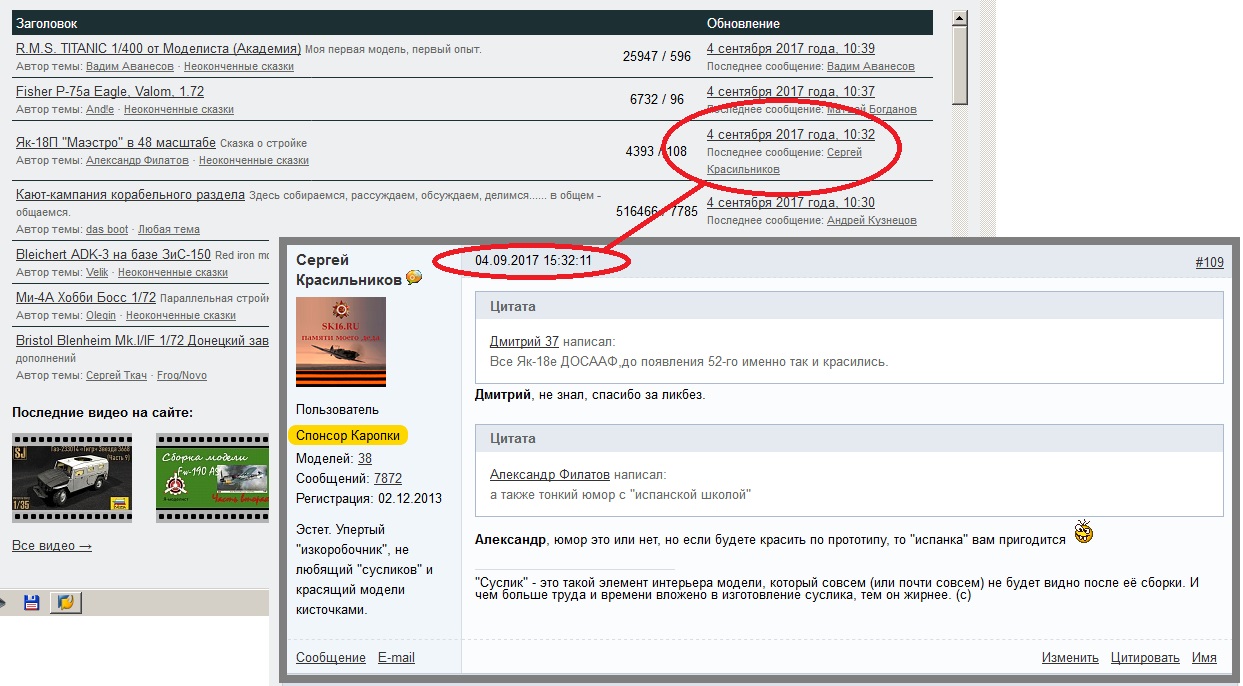
Task: Click the Спонсор Каропки yellow badge
Action: (351, 436)
